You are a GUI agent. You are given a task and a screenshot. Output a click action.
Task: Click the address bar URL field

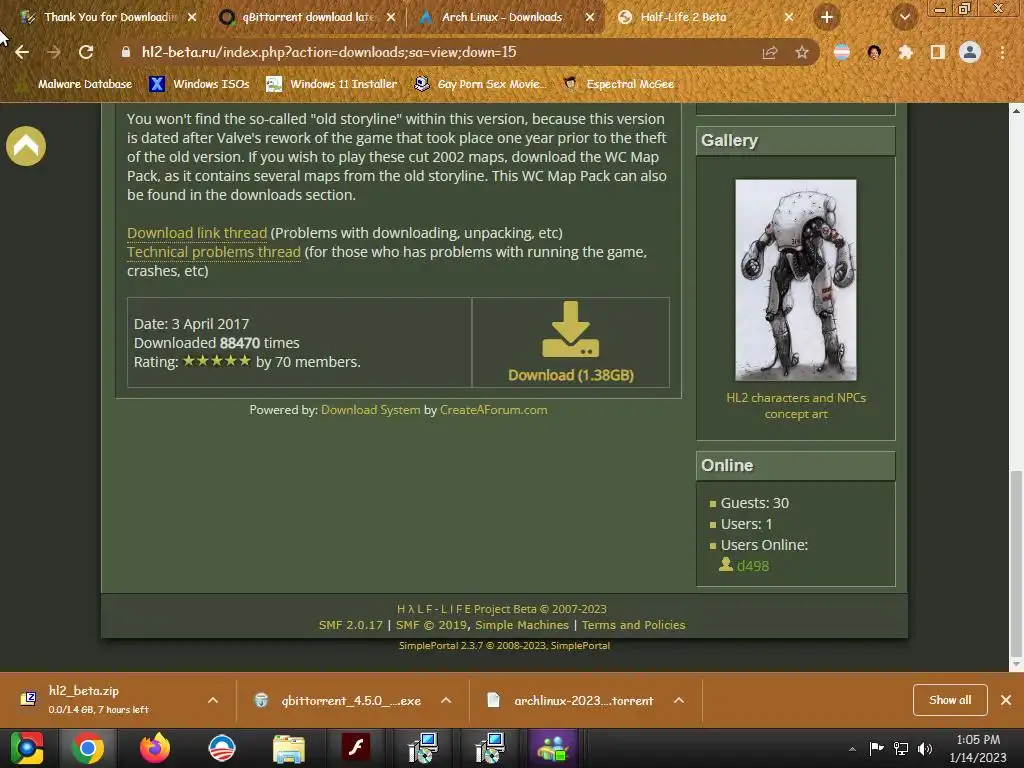431,52
